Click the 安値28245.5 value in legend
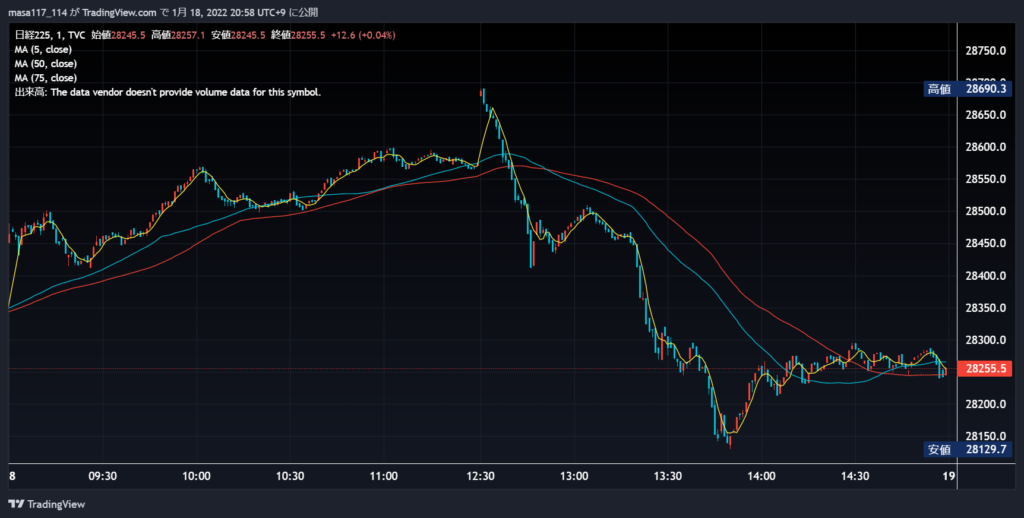Screen dimensions: 1024x518 coord(238,35)
